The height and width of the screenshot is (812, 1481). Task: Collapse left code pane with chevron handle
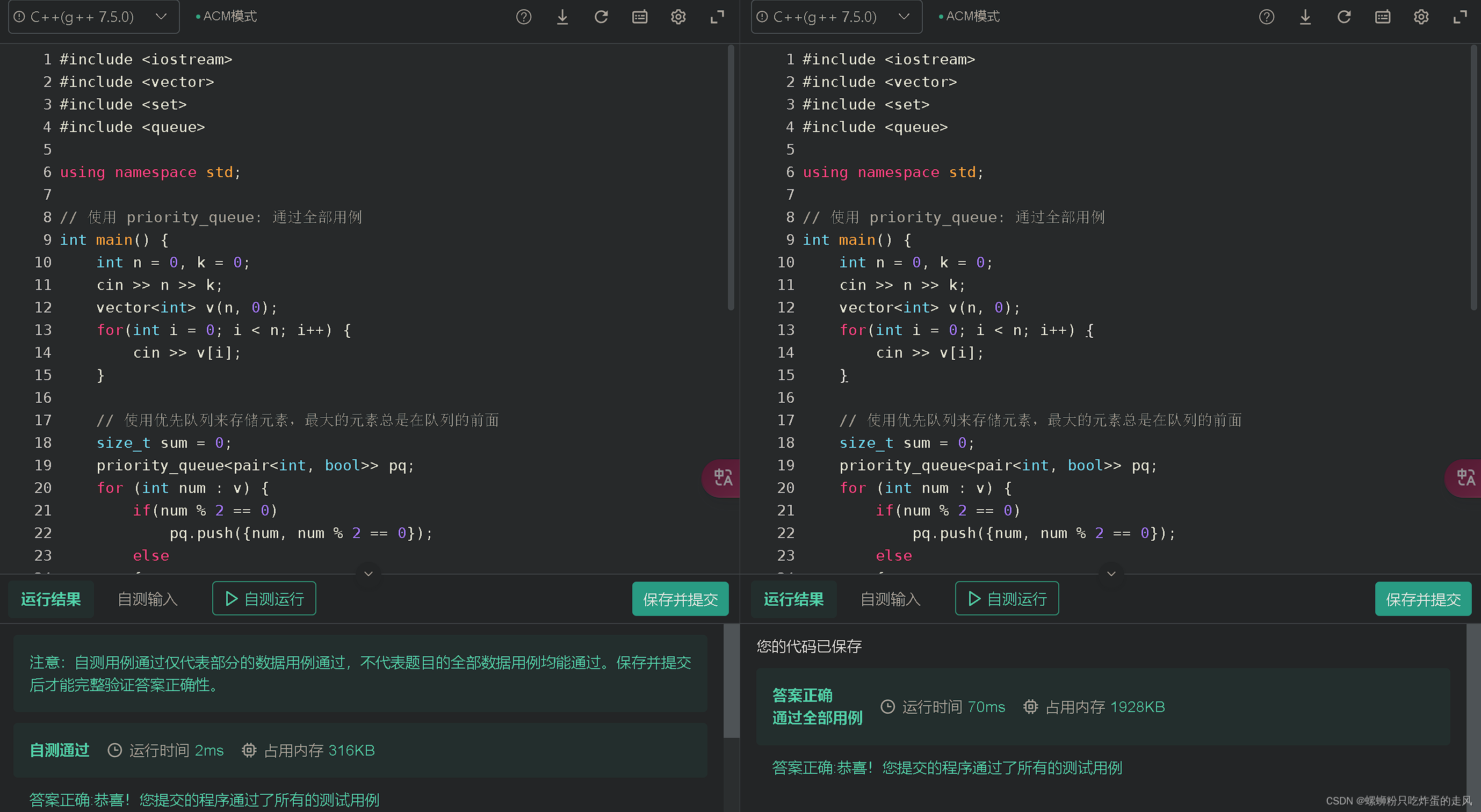tap(369, 573)
